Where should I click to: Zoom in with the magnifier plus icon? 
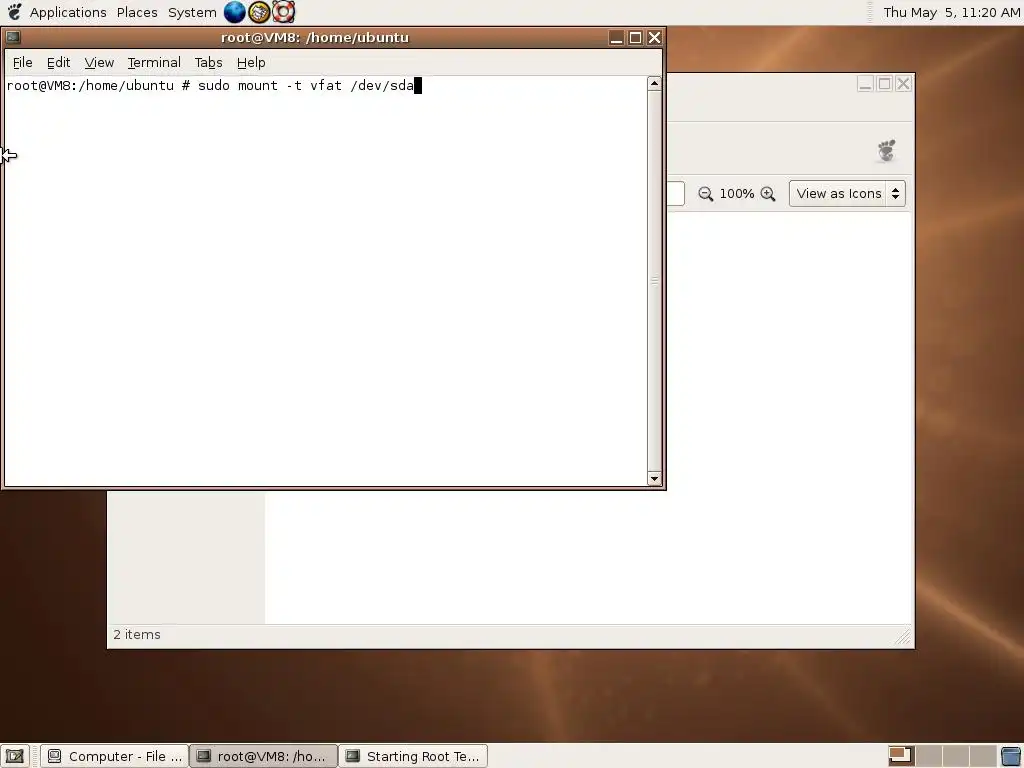pyautogui.click(x=768, y=194)
